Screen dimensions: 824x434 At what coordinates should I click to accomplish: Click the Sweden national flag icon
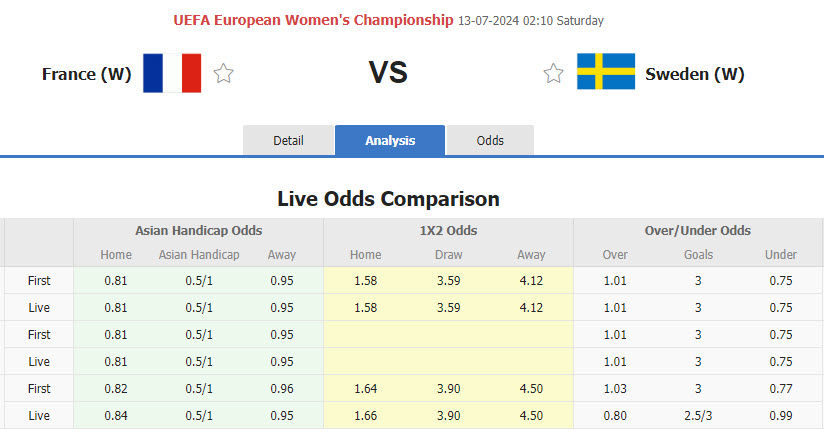(605, 73)
